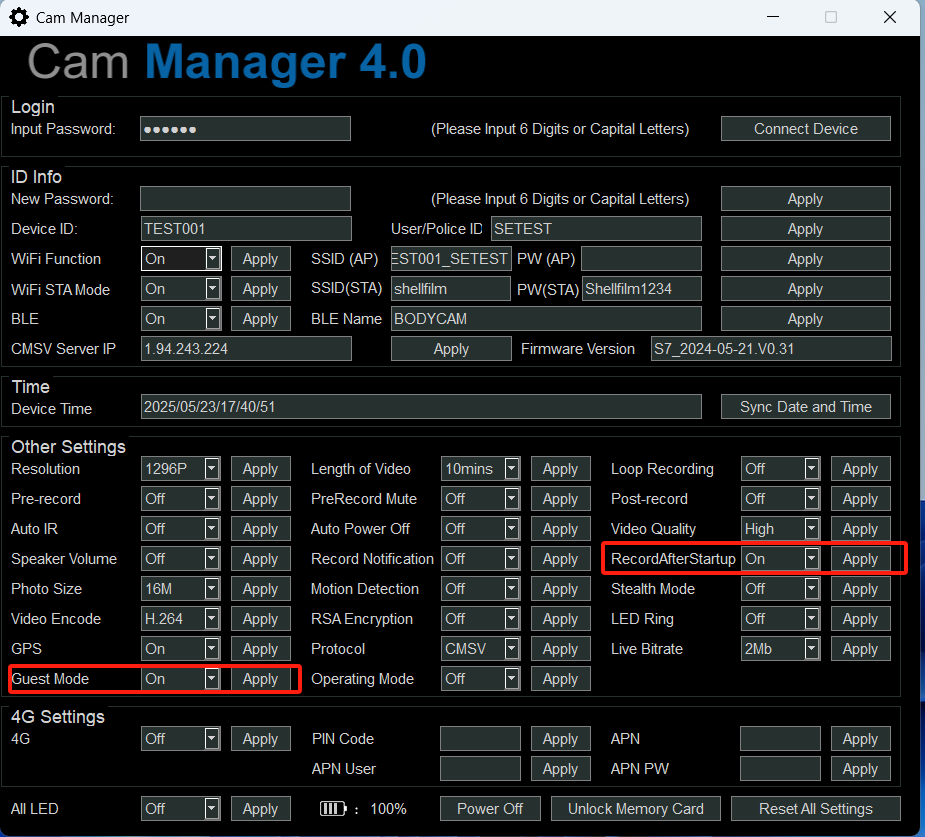Apply the LED Ring setting

pyautogui.click(x=861, y=619)
